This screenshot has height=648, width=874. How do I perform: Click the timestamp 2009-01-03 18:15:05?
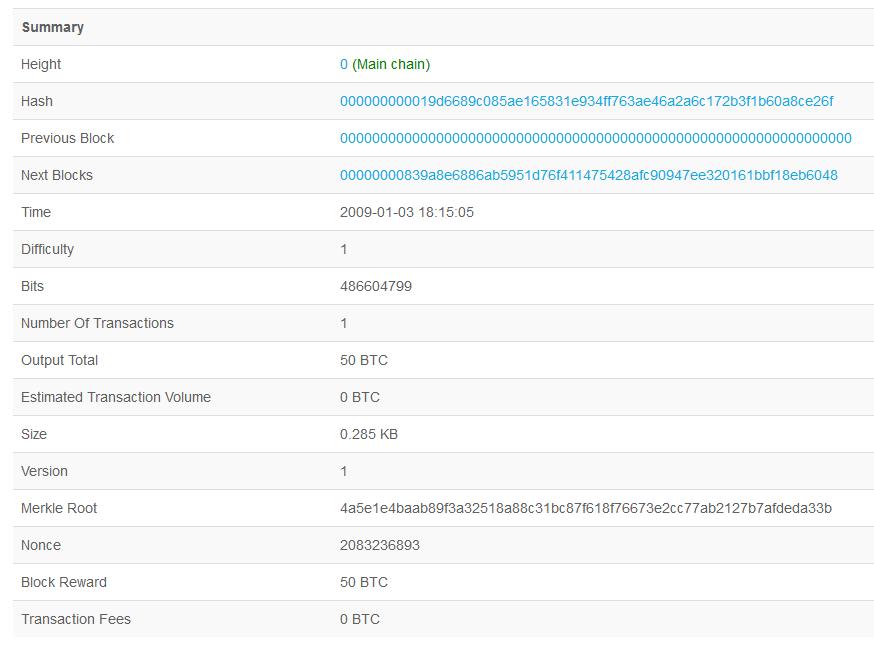(406, 212)
